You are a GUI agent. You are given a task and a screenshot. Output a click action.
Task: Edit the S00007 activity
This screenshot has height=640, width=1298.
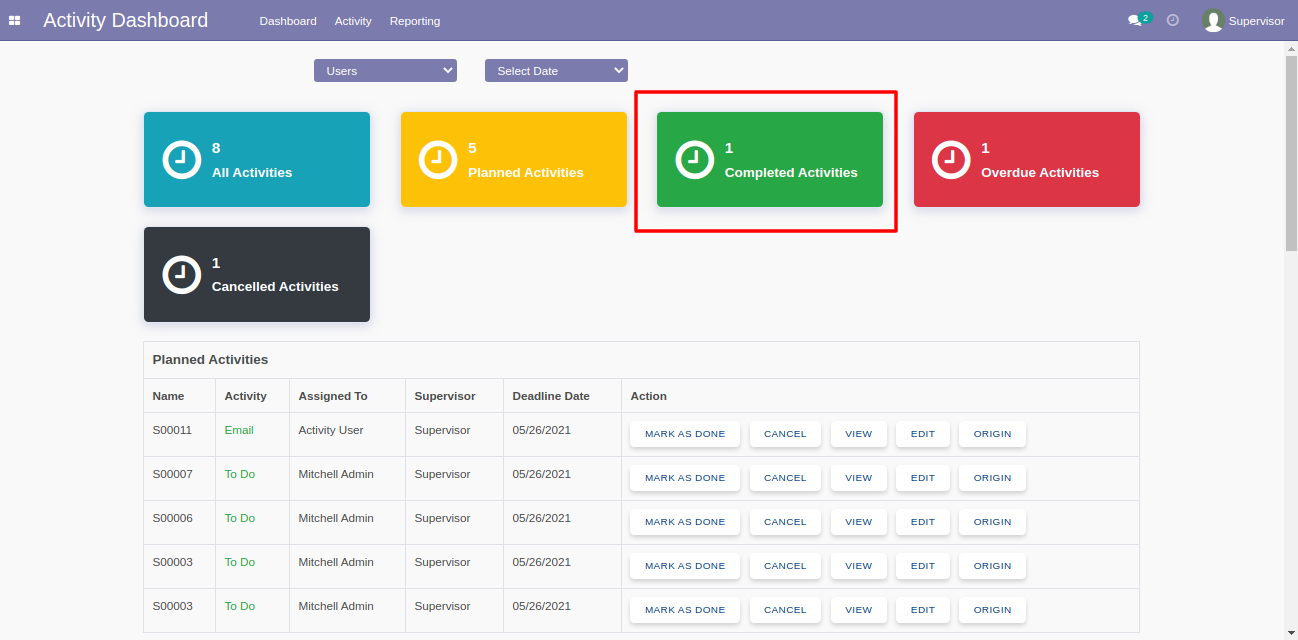point(923,478)
